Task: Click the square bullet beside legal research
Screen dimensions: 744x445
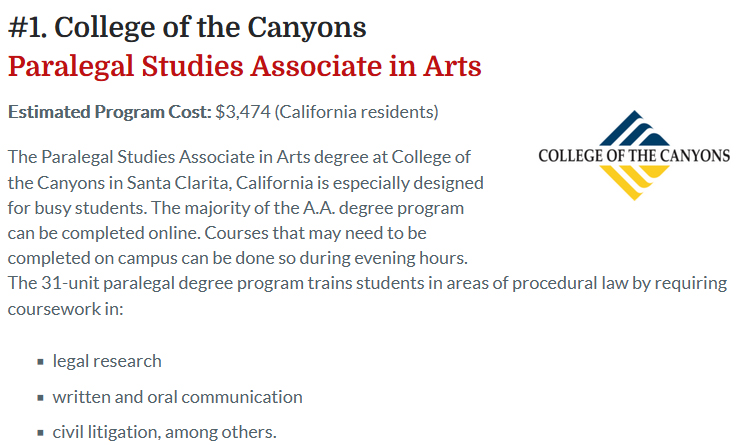Action: [40, 362]
